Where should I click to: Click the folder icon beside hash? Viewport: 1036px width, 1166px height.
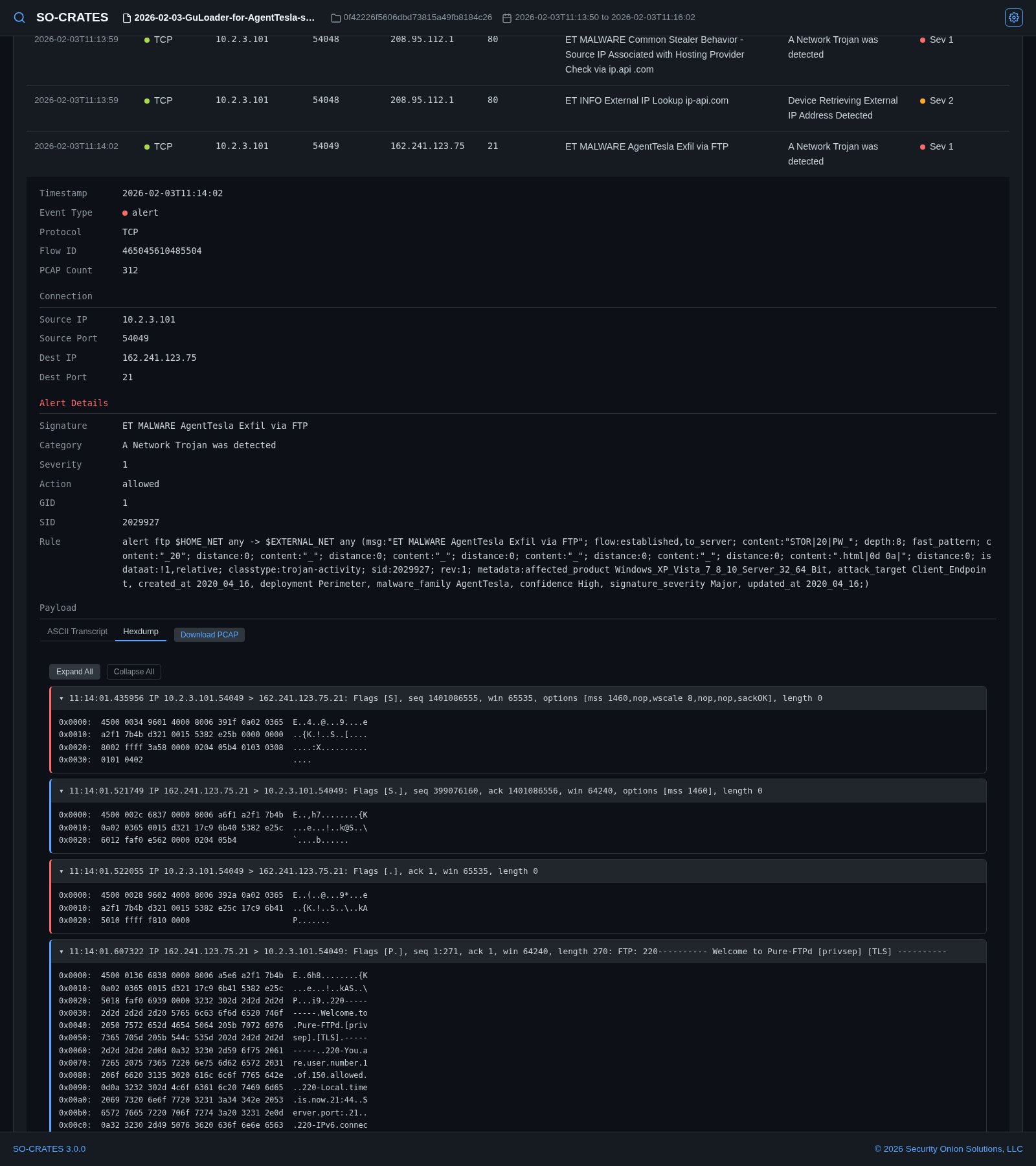point(336,18)
